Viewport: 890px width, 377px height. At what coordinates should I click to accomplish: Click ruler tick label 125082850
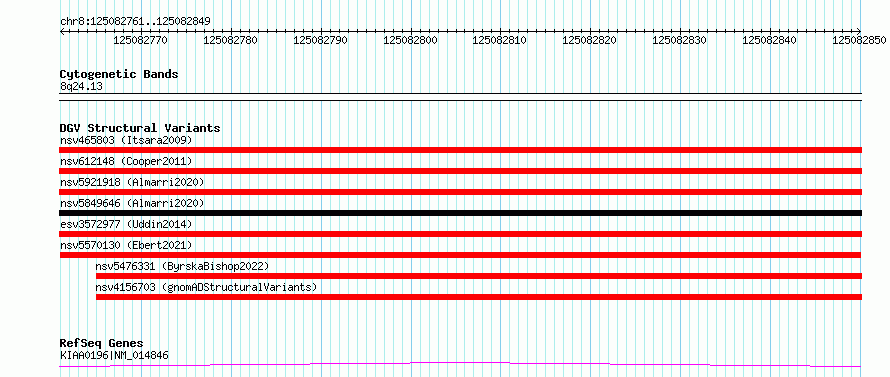click(x=859, y=40)
